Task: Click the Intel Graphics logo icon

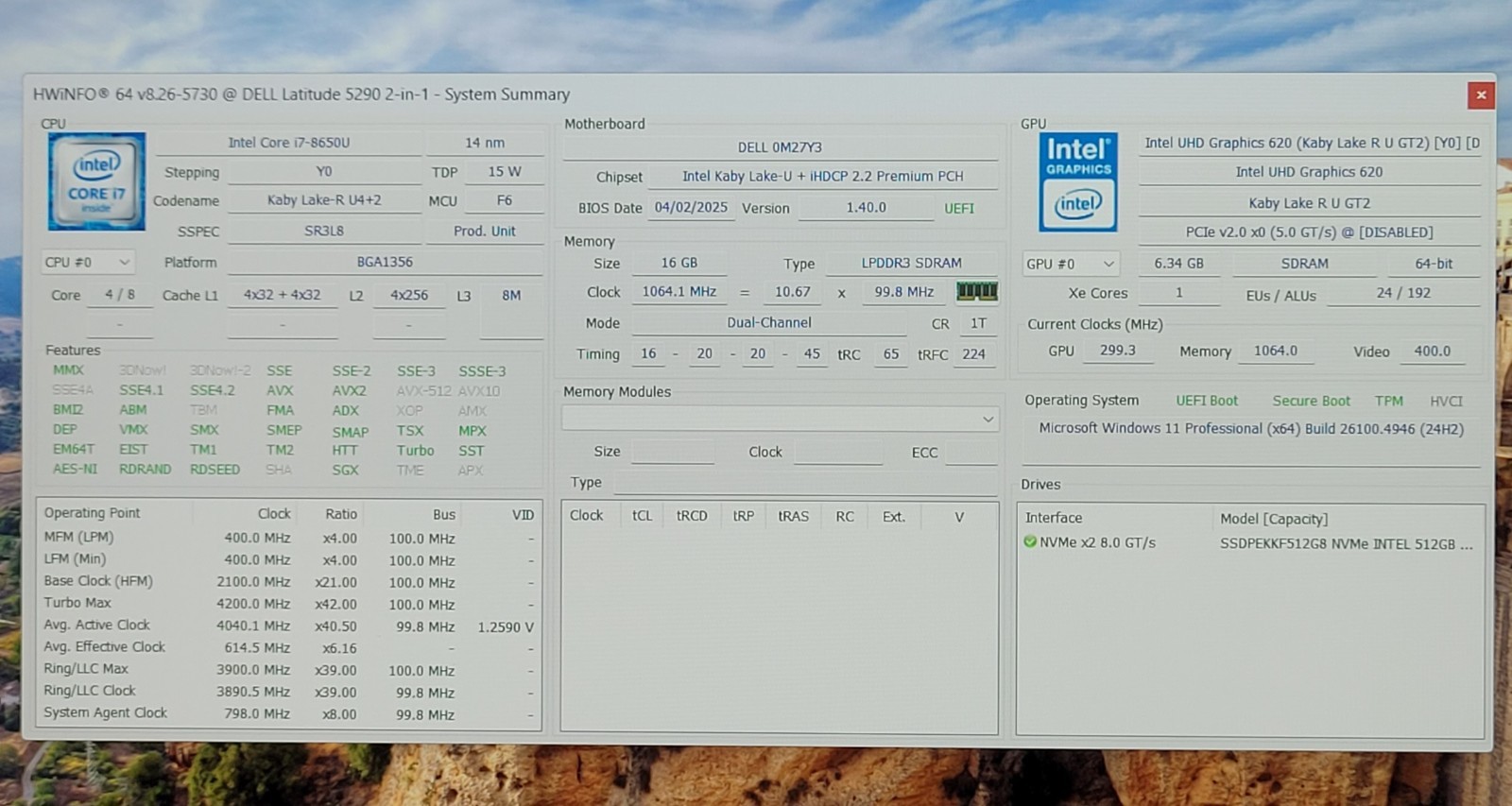Action: point(1078,181)
